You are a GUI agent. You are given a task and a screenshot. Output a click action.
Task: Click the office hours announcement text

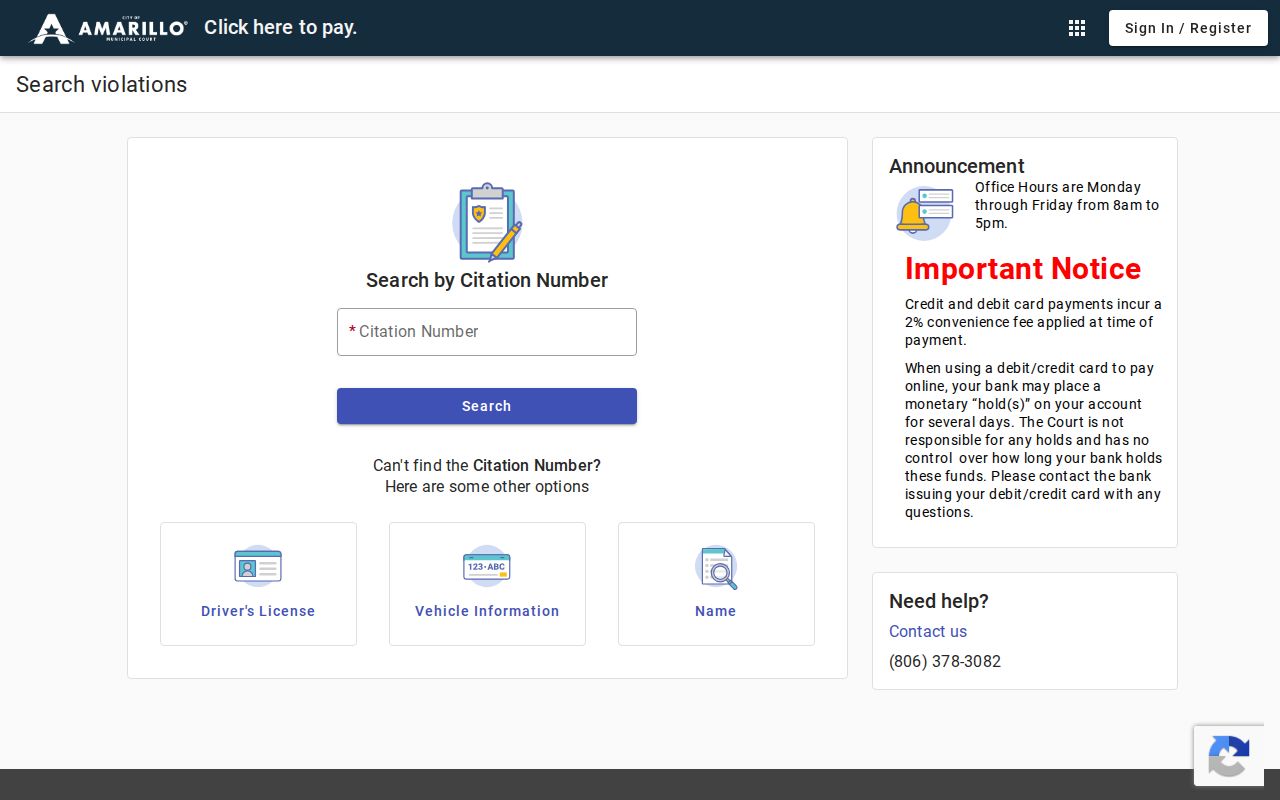1067,205
